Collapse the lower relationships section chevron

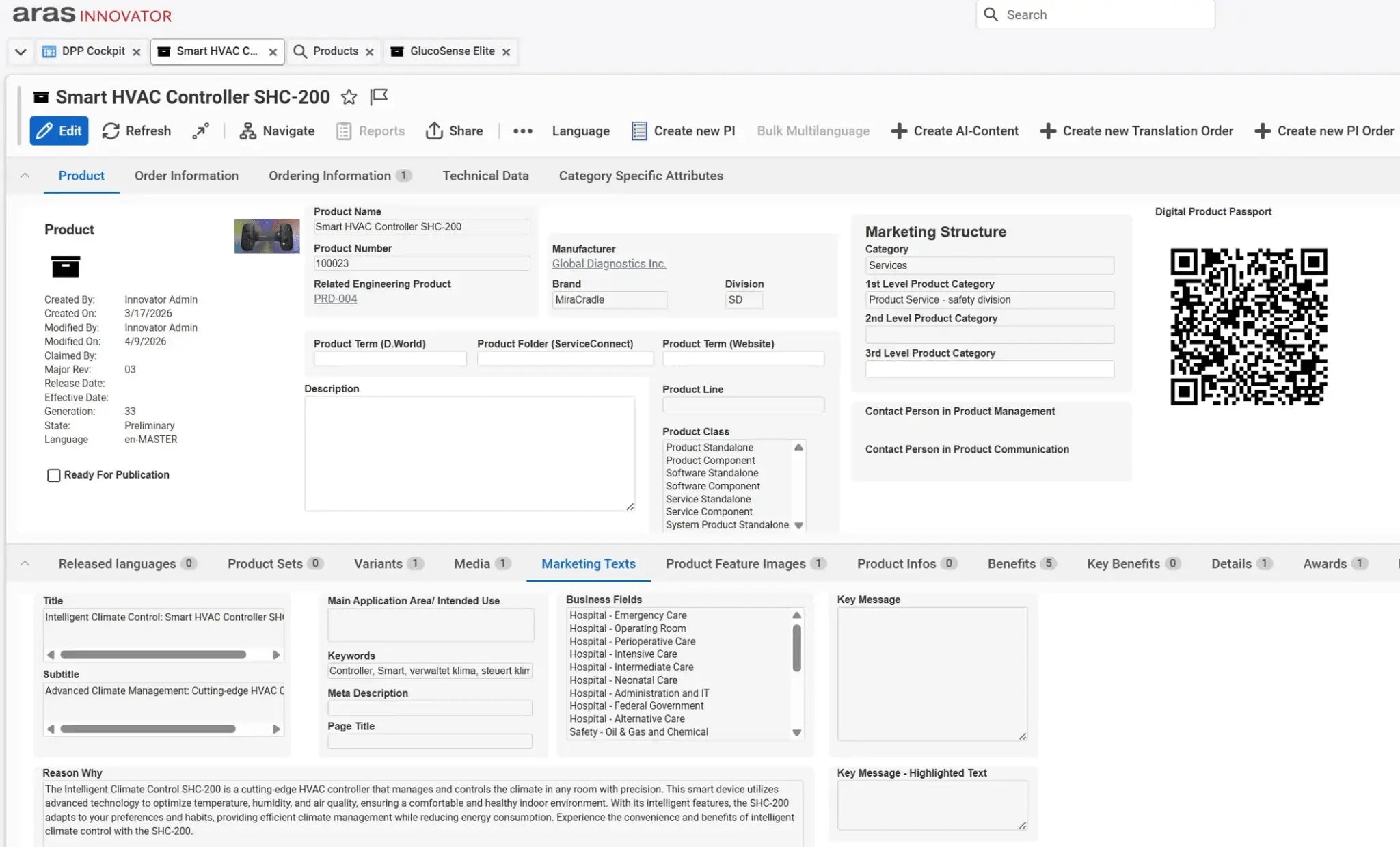pyautogui.click(x=25, y=564)
